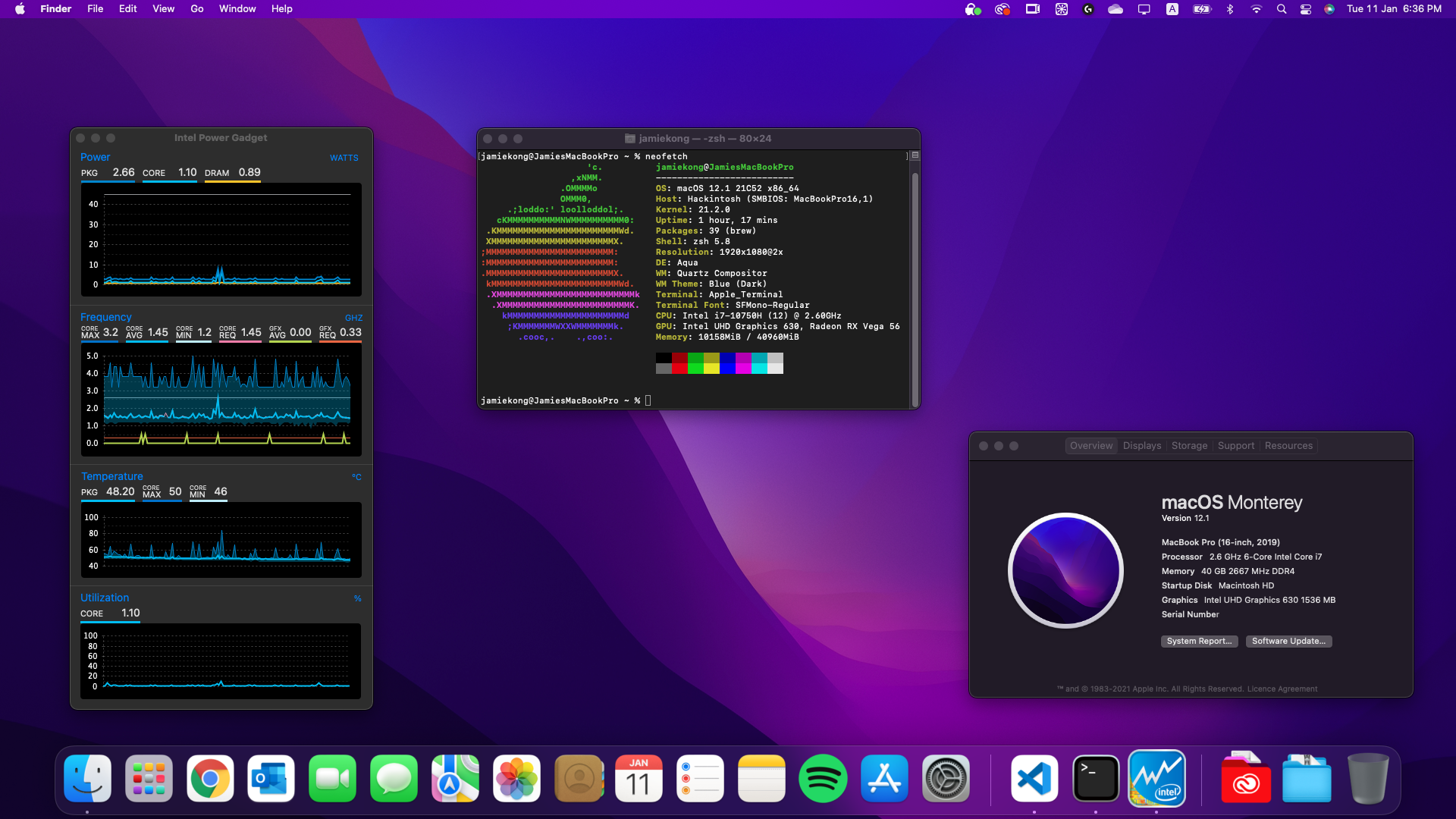The image size is (1456, 819).
Task: Click the Wi-Fi status icon
Action: (x=1256, y=9)
